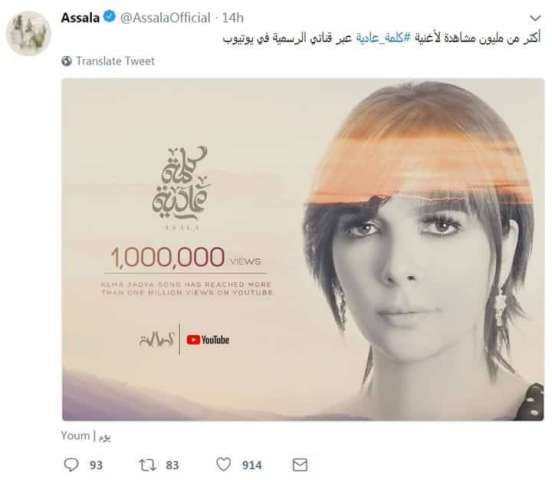The height and width of the screenshot is (480, 552).
Task: Open the @AssalaOfficial handle link
Action: pyautogui.click(x=165, y=18)
